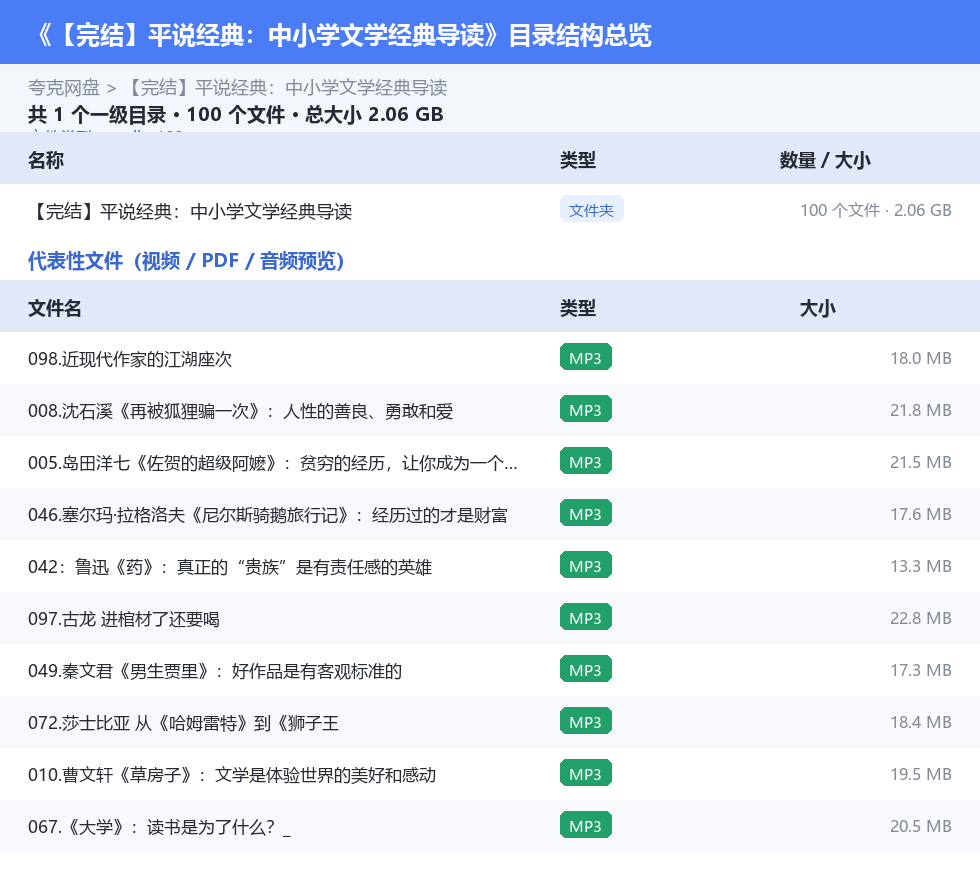980x884 pixels.
Task: Click the 文件名 column header
Action: click(54, 308)
